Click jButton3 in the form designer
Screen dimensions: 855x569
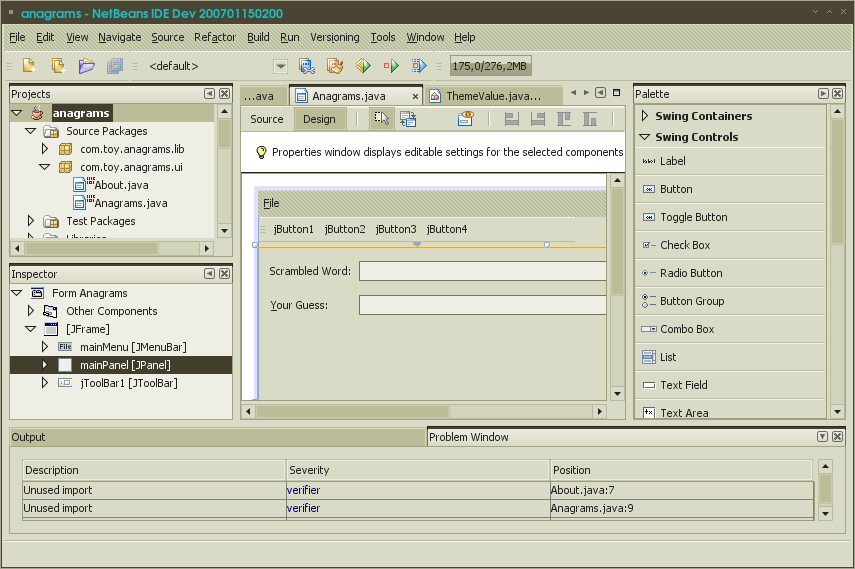pos(396,229)
